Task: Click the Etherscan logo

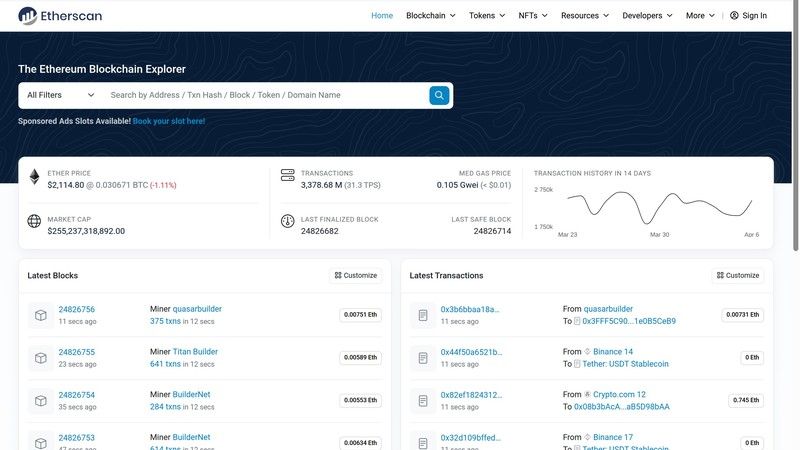Action: pyautogui.click(x=60, y=16)
